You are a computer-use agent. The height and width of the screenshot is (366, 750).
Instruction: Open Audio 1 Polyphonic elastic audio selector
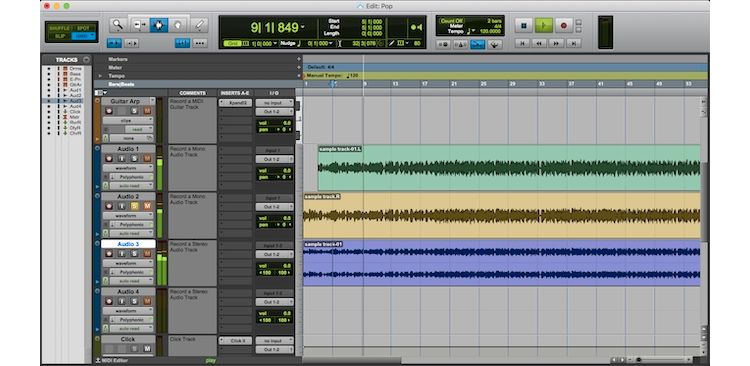[131, 177]
